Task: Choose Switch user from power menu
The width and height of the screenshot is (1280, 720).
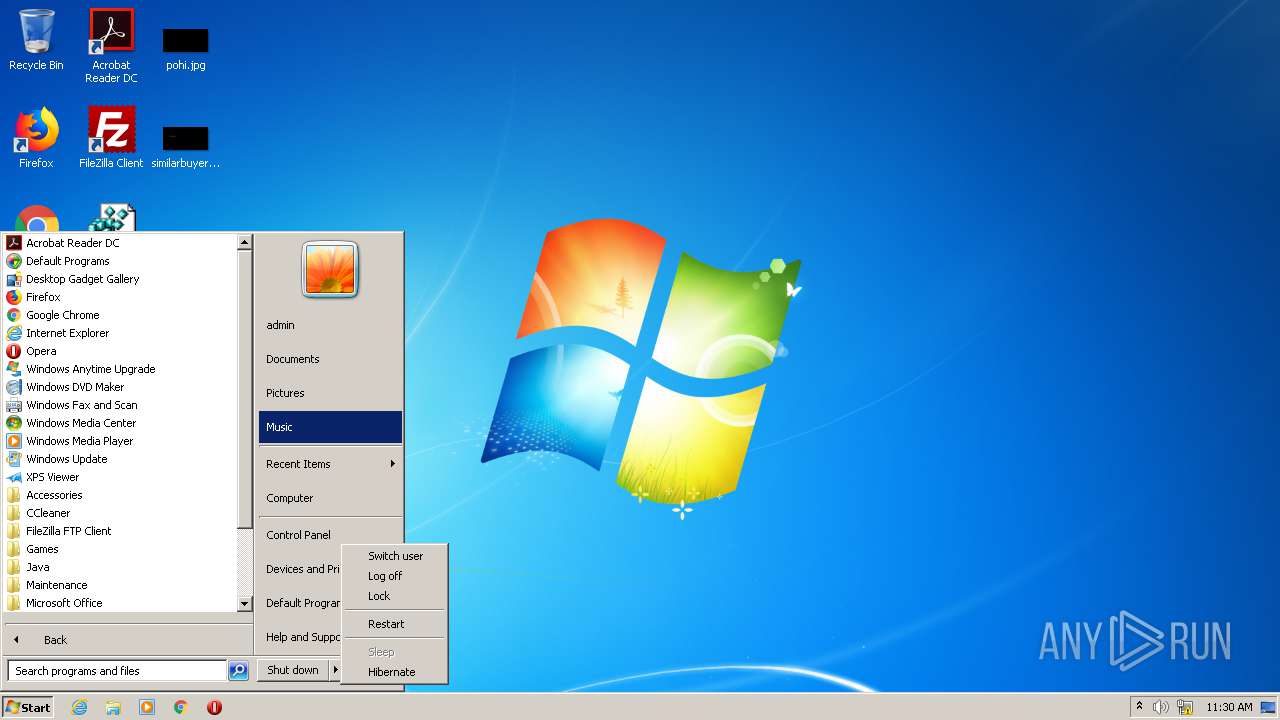Action: coord(394,556)
